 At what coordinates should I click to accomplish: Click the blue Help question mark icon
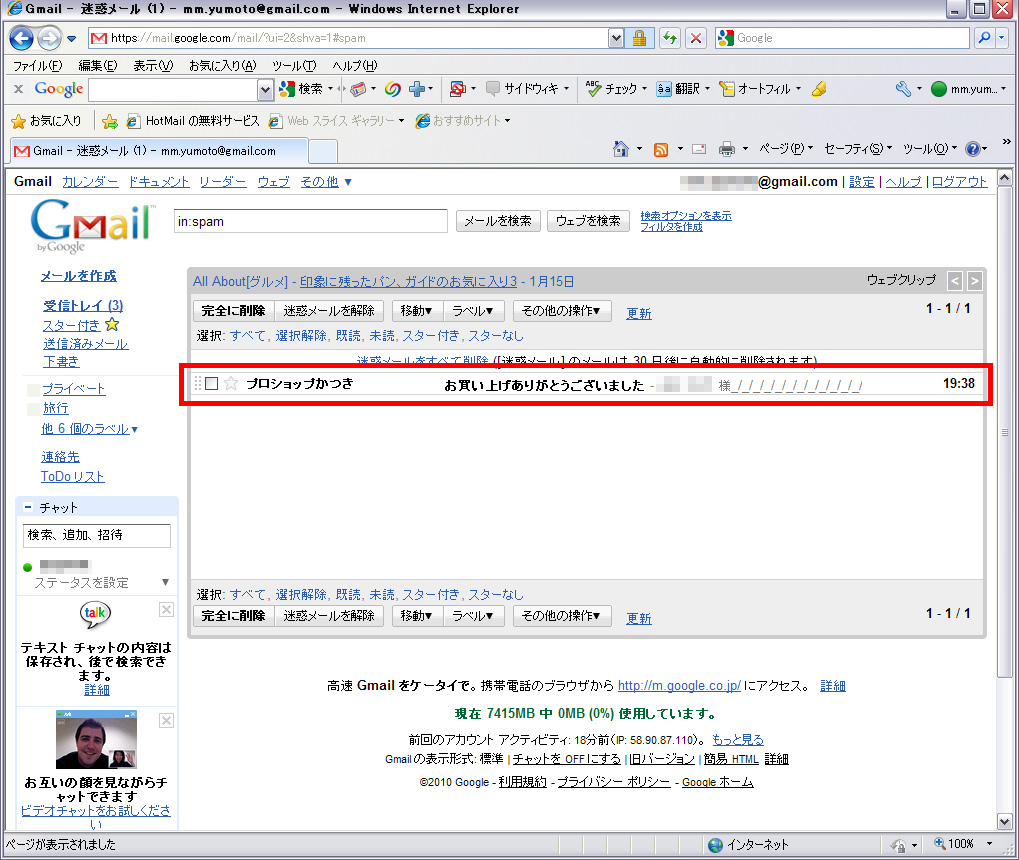pyautogui.click(x=973, y=150)
